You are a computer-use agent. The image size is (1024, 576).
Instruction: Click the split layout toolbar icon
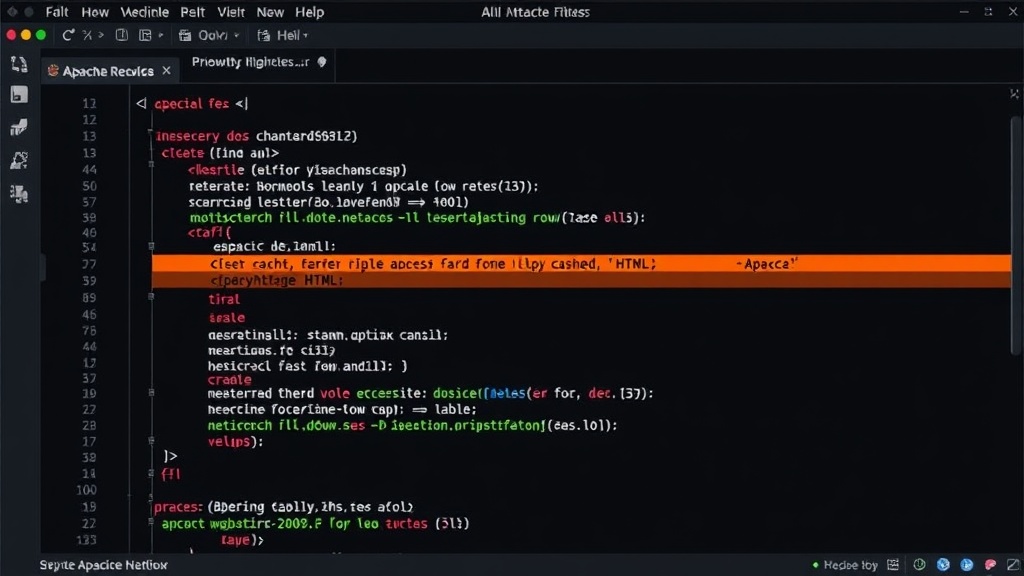[145, 35]
